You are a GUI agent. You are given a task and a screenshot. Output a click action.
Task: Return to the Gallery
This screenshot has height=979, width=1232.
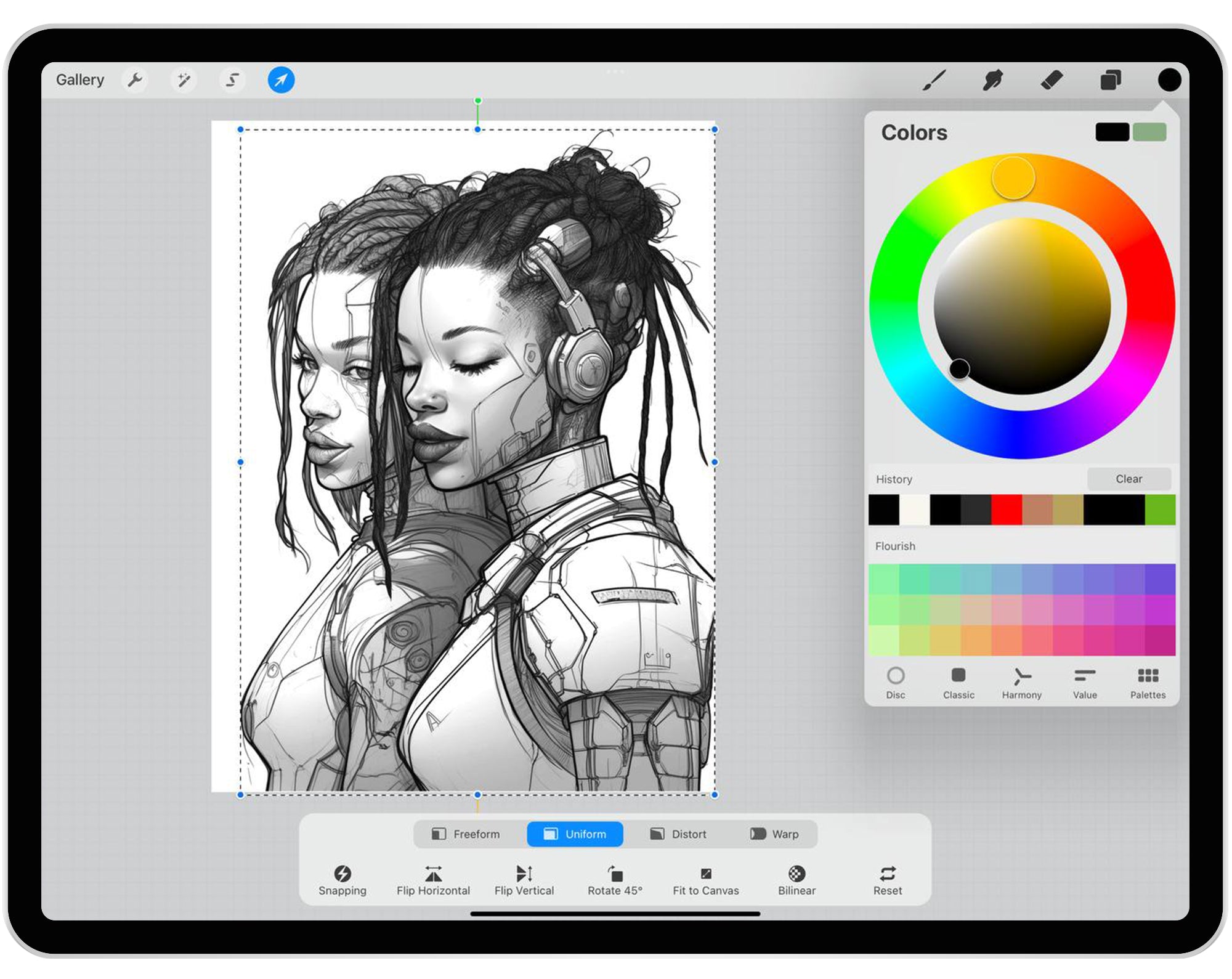pos(80,79)
